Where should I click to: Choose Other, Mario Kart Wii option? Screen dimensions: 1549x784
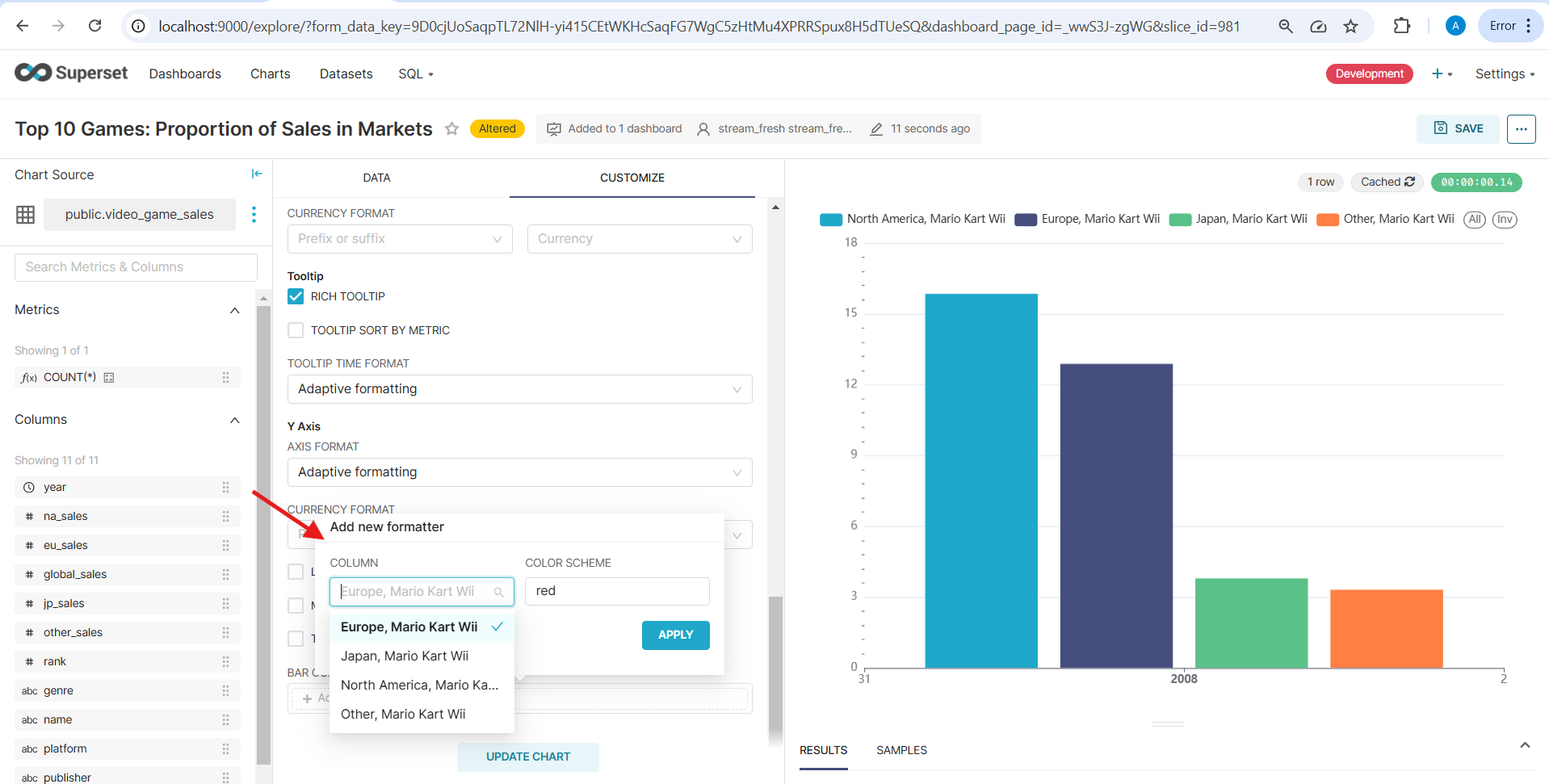tap(422, 715)
